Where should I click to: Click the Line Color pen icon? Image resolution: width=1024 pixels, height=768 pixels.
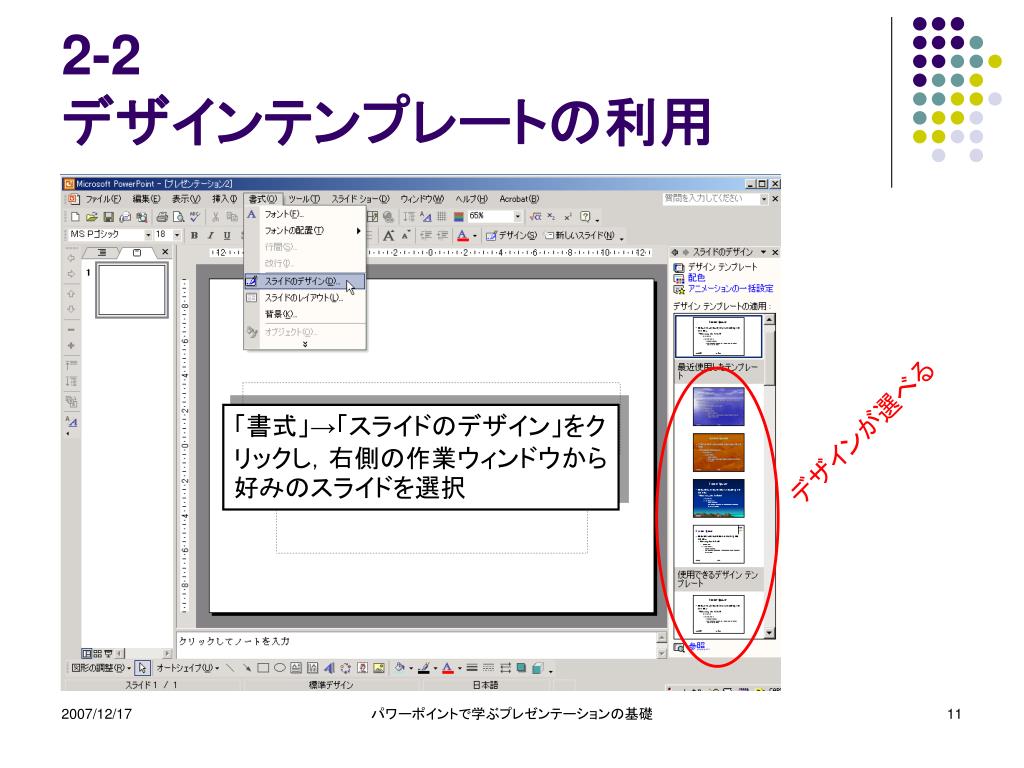coord(424,667)
